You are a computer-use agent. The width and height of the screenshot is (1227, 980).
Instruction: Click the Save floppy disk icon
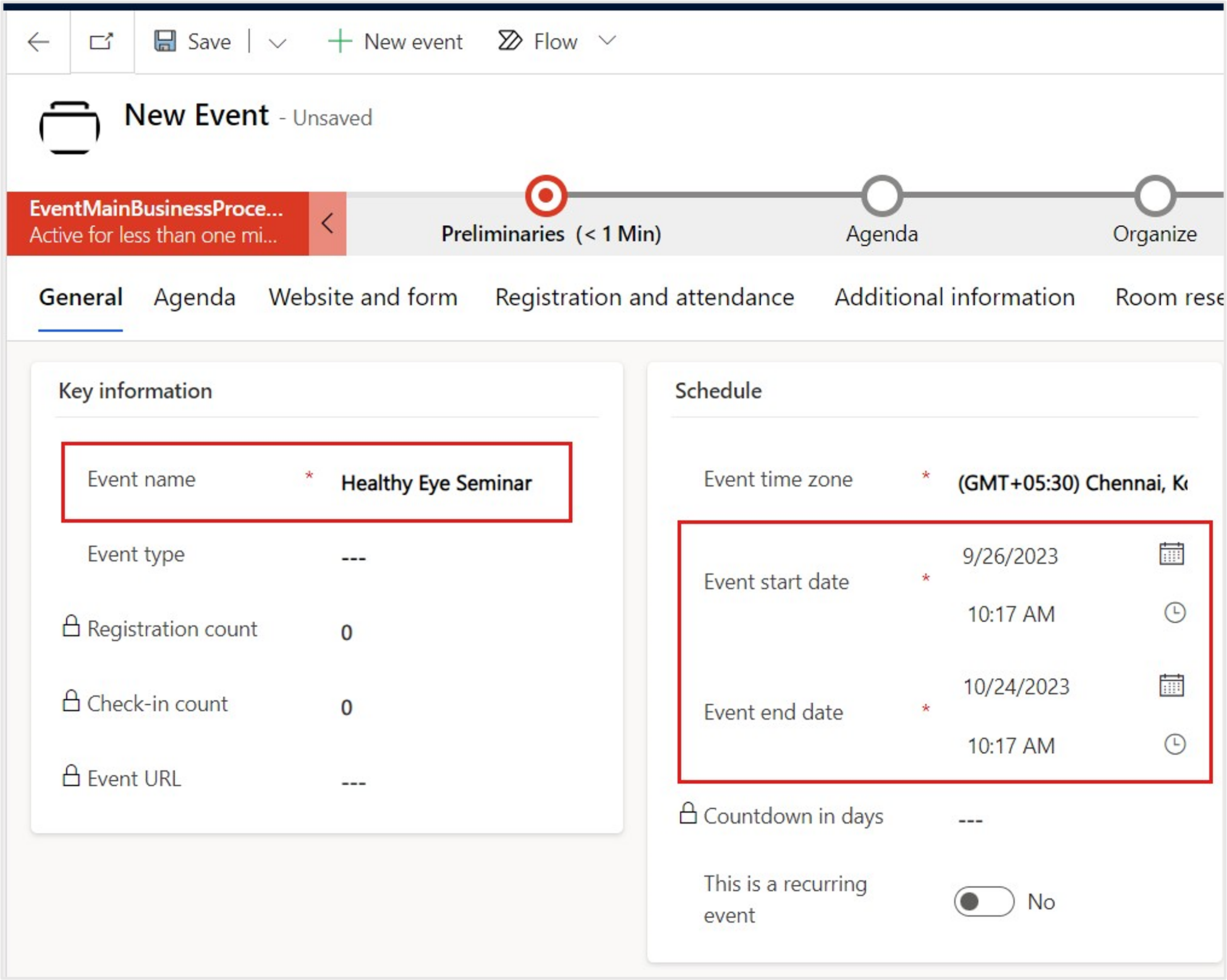coord(165,41)
